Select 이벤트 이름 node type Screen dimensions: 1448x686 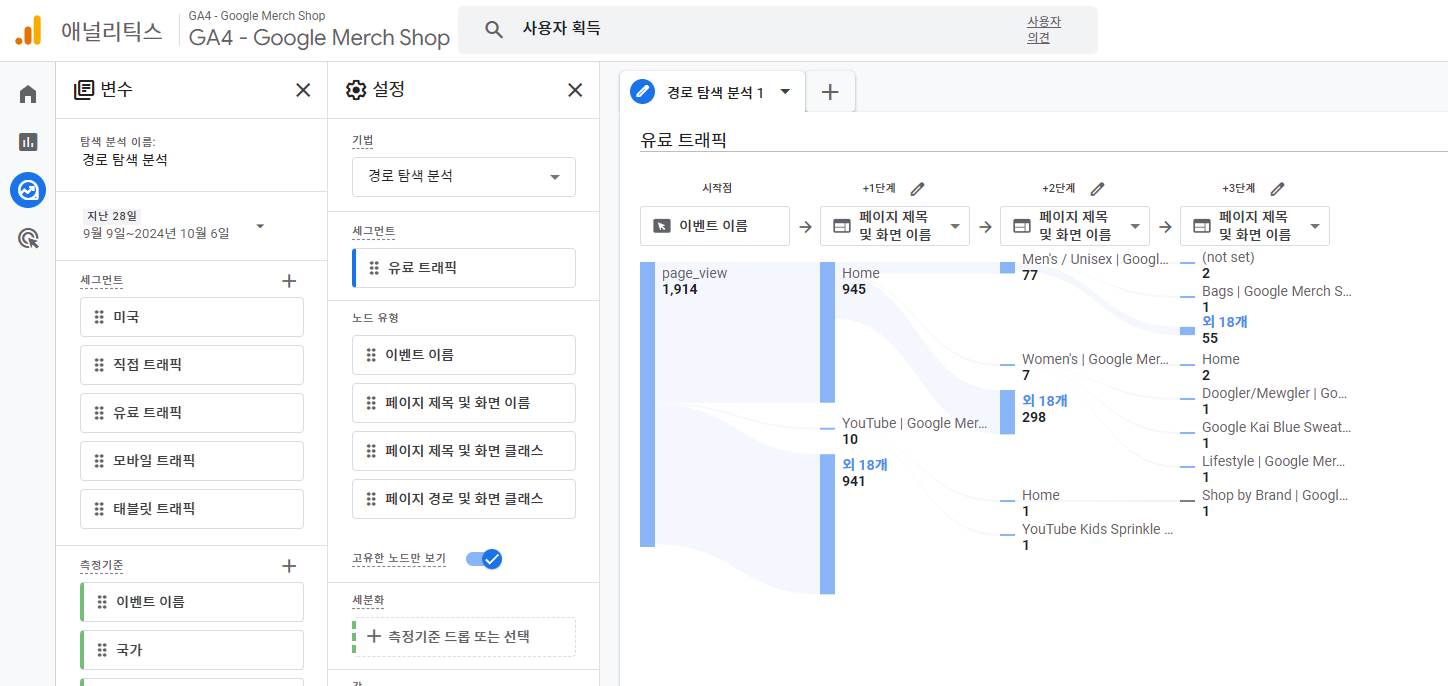[x=464, y=355]
